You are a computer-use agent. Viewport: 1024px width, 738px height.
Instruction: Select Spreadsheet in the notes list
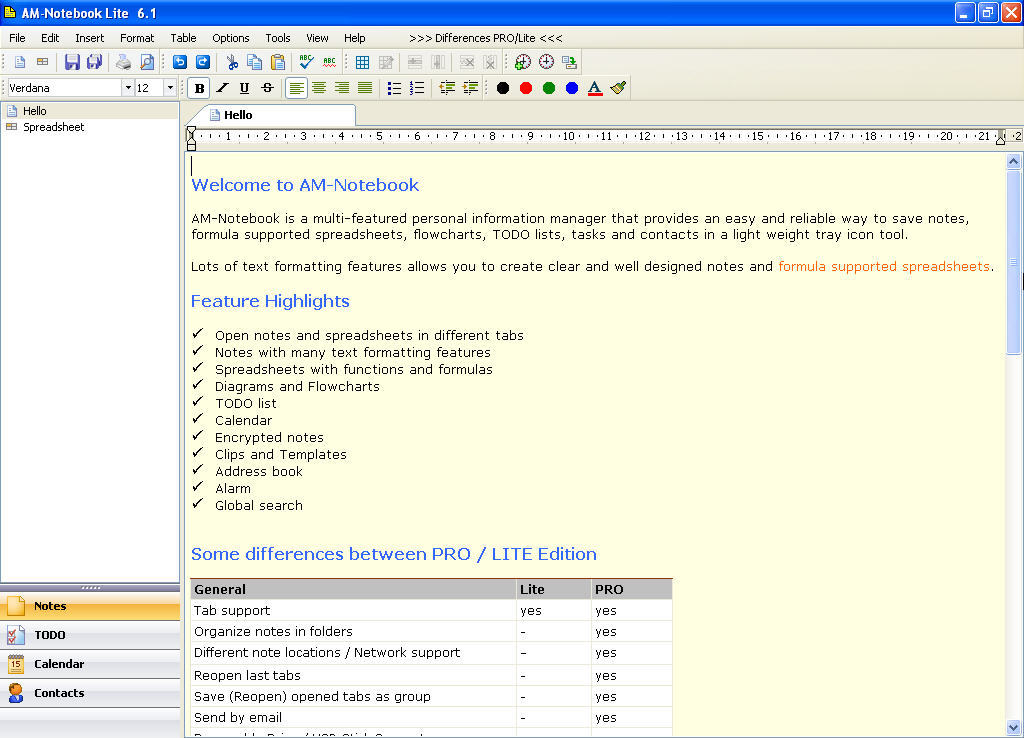(53, 127)
